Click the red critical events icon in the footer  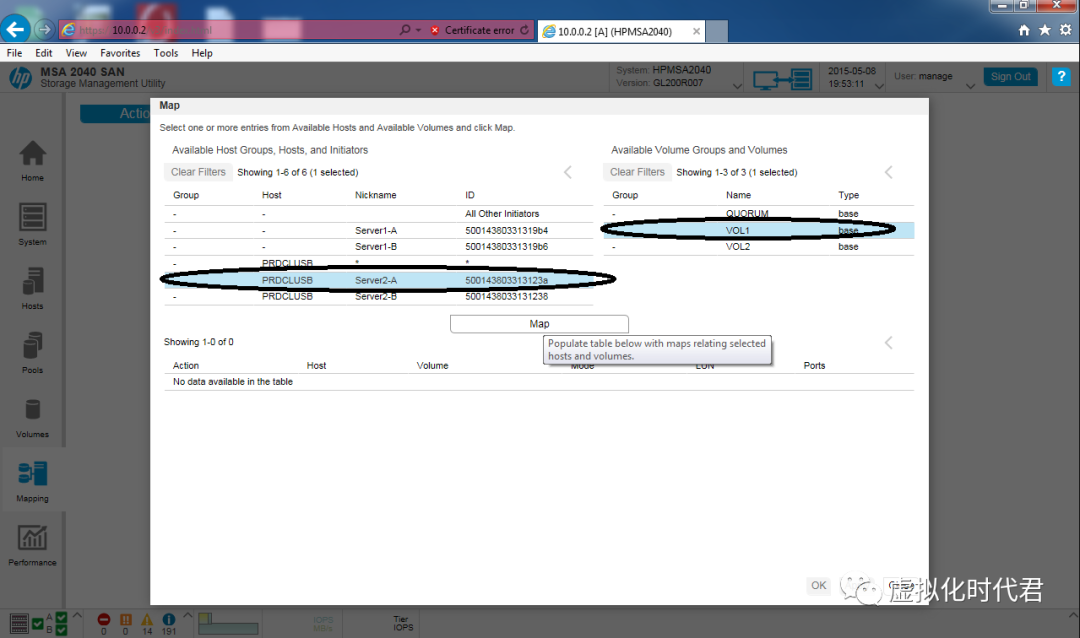point(104,619)
